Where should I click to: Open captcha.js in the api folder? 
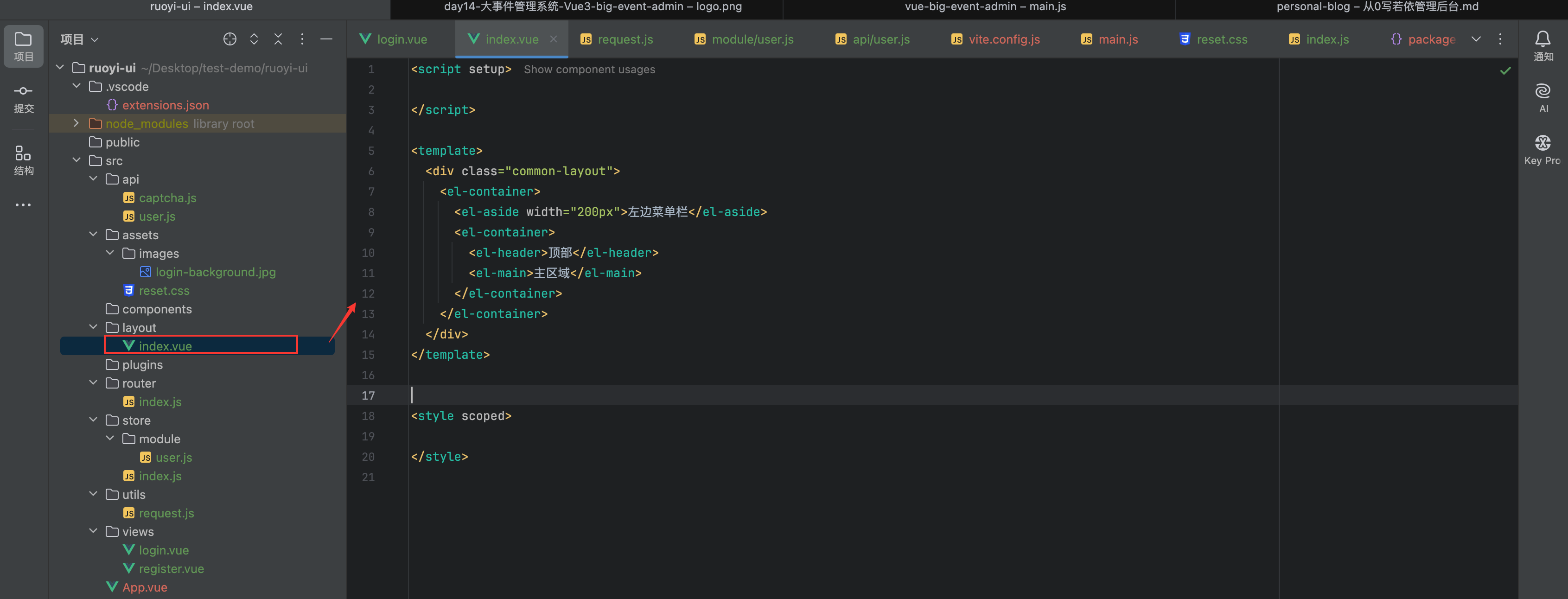167,198
